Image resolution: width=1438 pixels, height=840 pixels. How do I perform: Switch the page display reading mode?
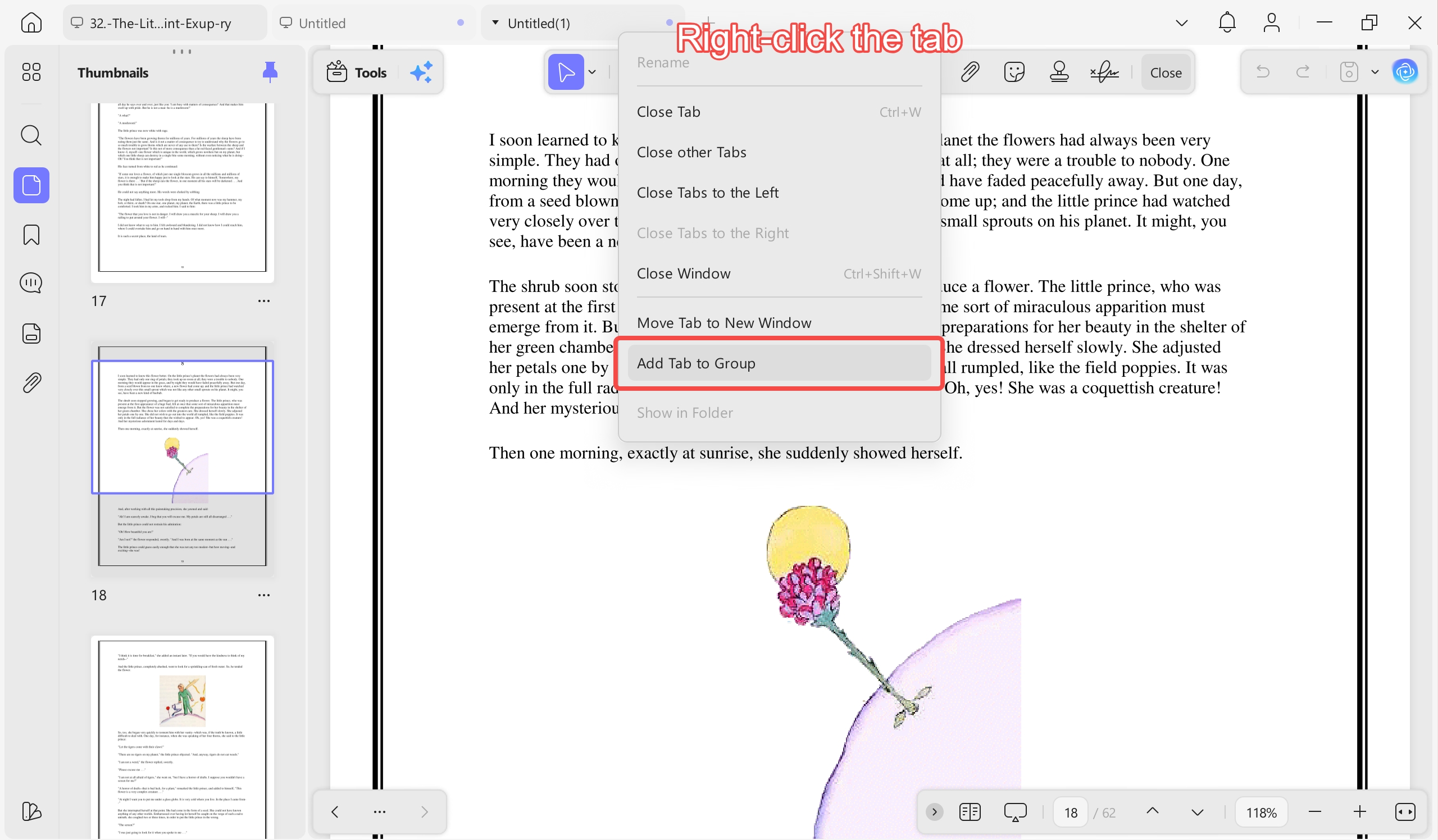[x=970, y=812]
